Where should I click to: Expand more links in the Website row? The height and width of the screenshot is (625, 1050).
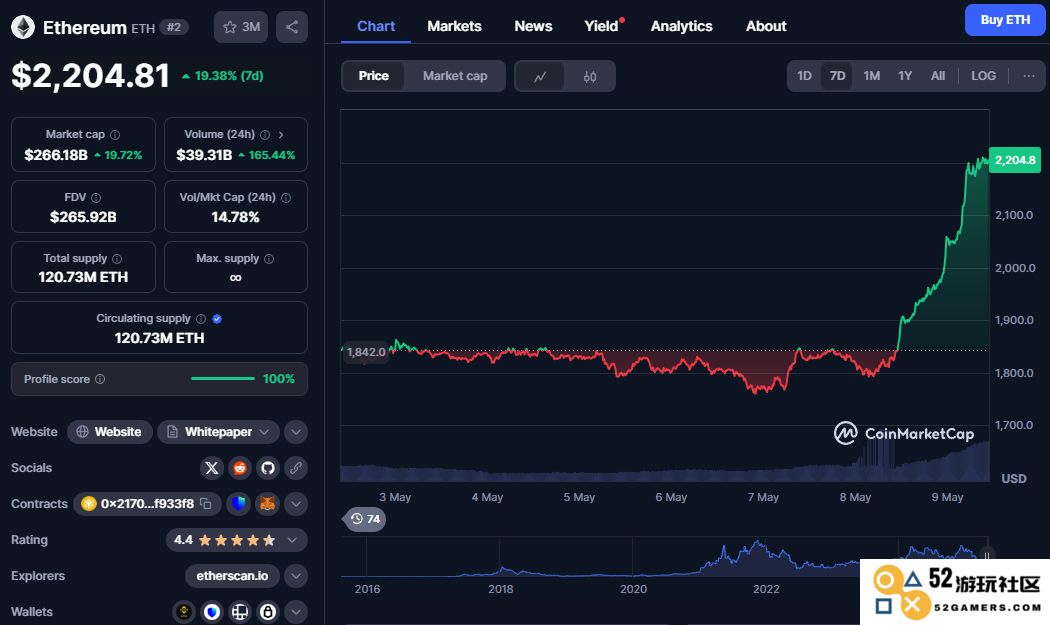(x=296, y=432)
